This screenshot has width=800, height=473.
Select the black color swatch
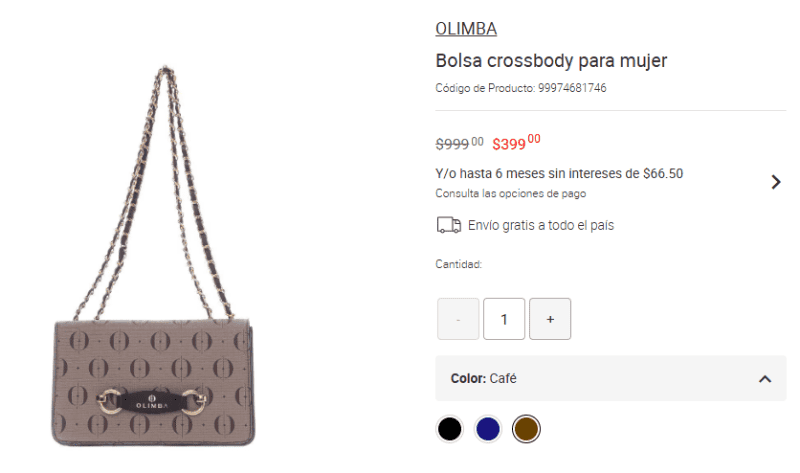click(449, 429)
